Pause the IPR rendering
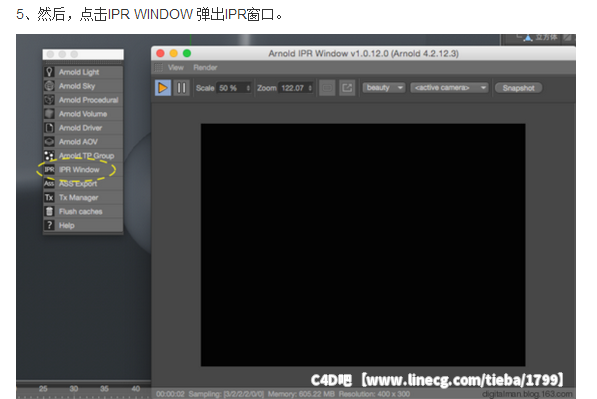 tap(181, 88)
